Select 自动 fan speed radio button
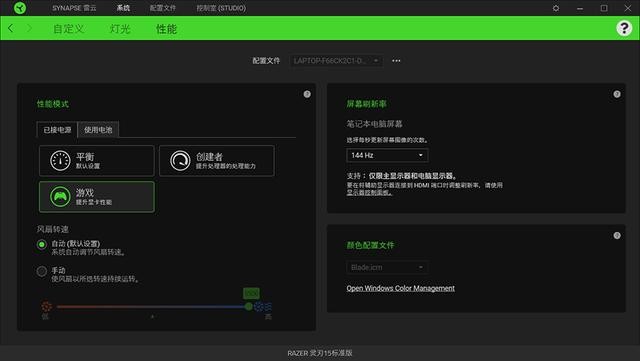Viewport: 640px width, 361px height. click(x=42, y=245)
